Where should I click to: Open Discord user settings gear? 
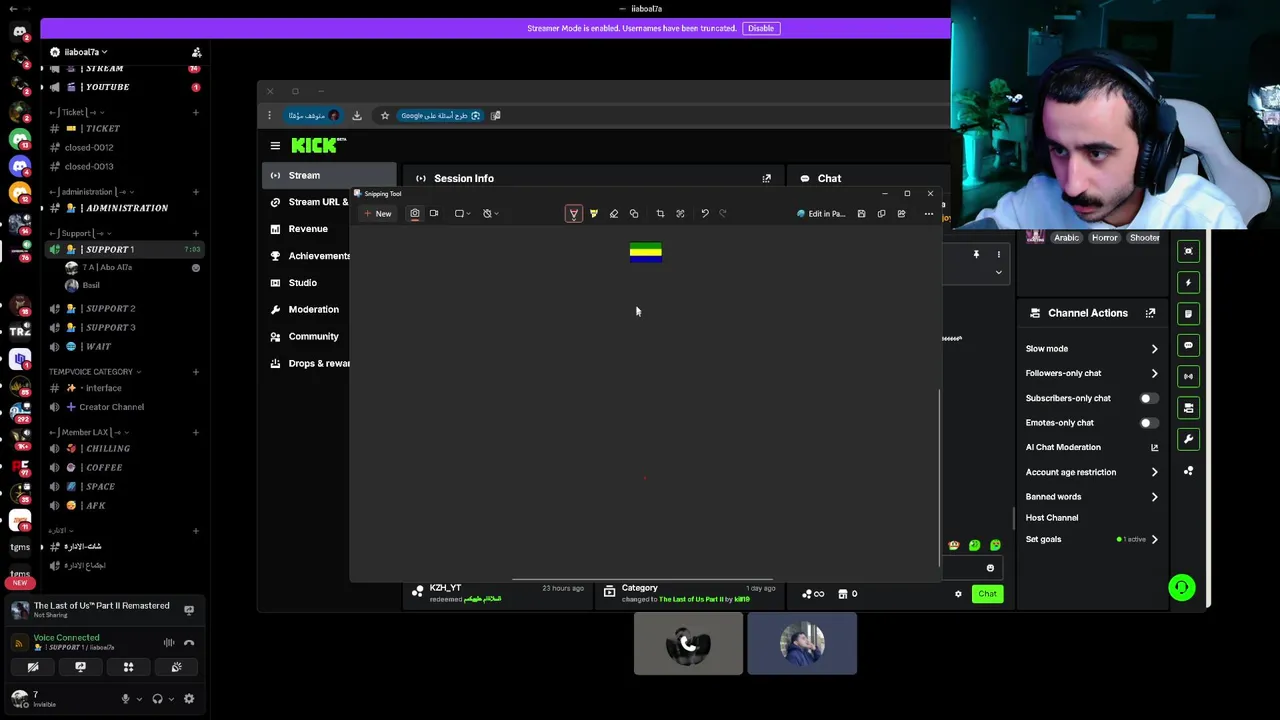coord(189,699)
